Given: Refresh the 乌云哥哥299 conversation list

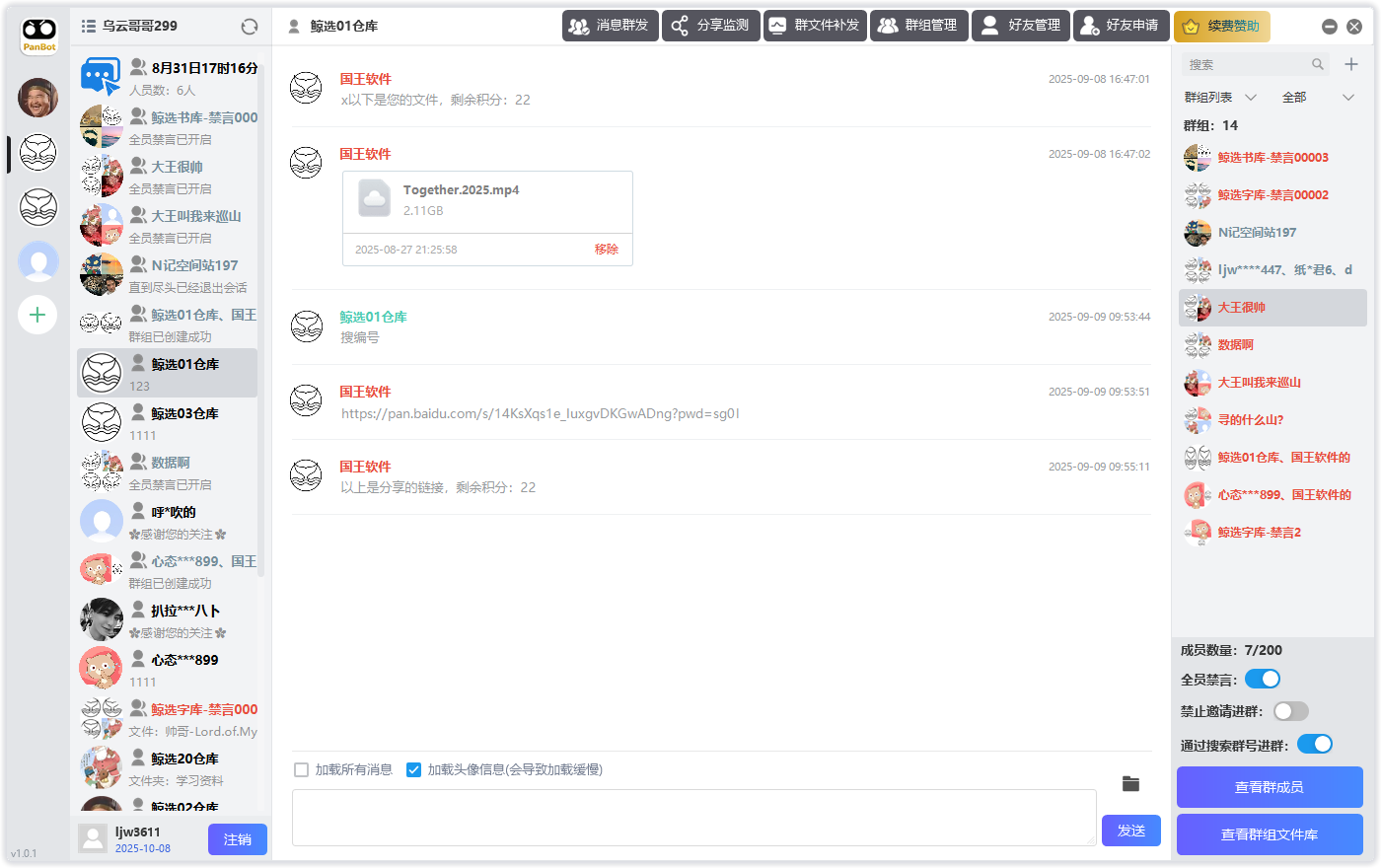Looking at the screenshot, I should click(x=250, y=28).
